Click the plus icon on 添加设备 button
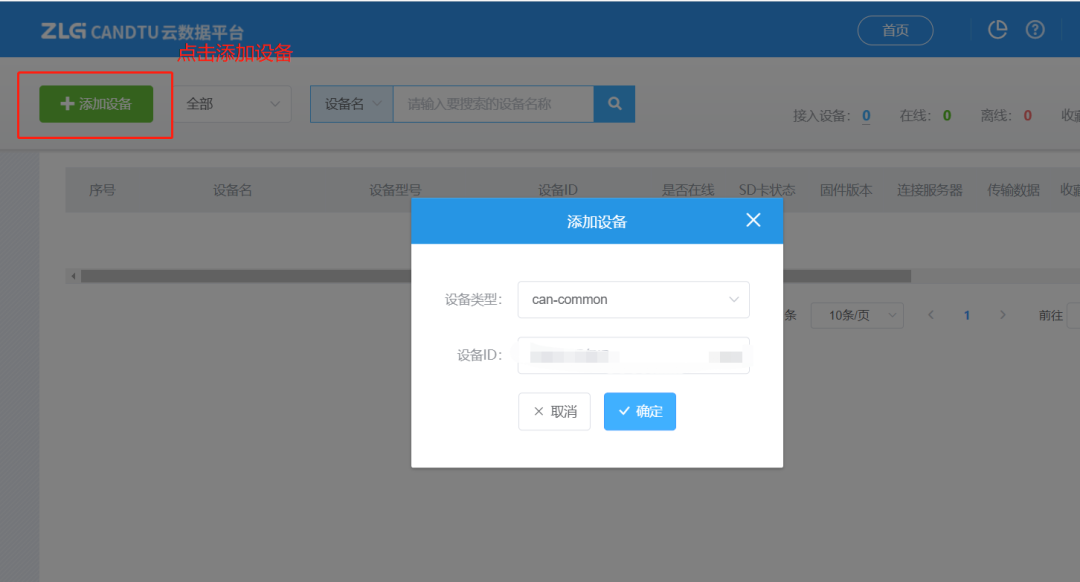 [66, 103]
